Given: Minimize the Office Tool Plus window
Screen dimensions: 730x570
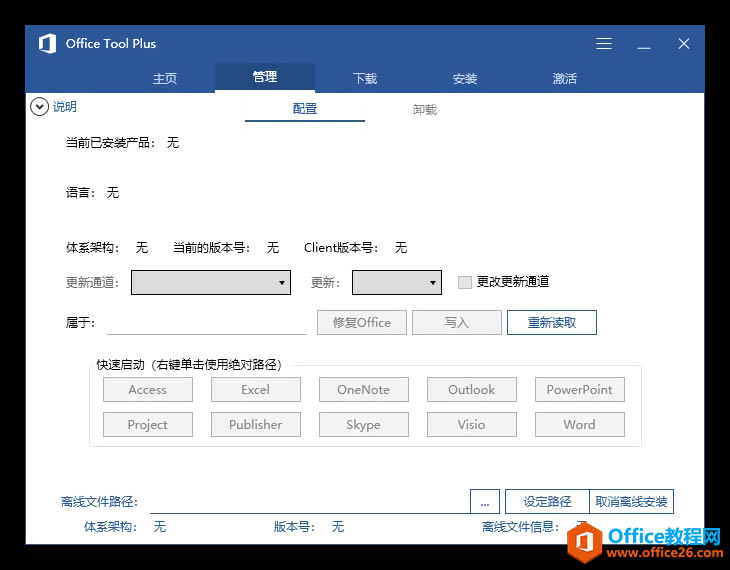Looking at the screenshot, I should click(x=644, y=47).
